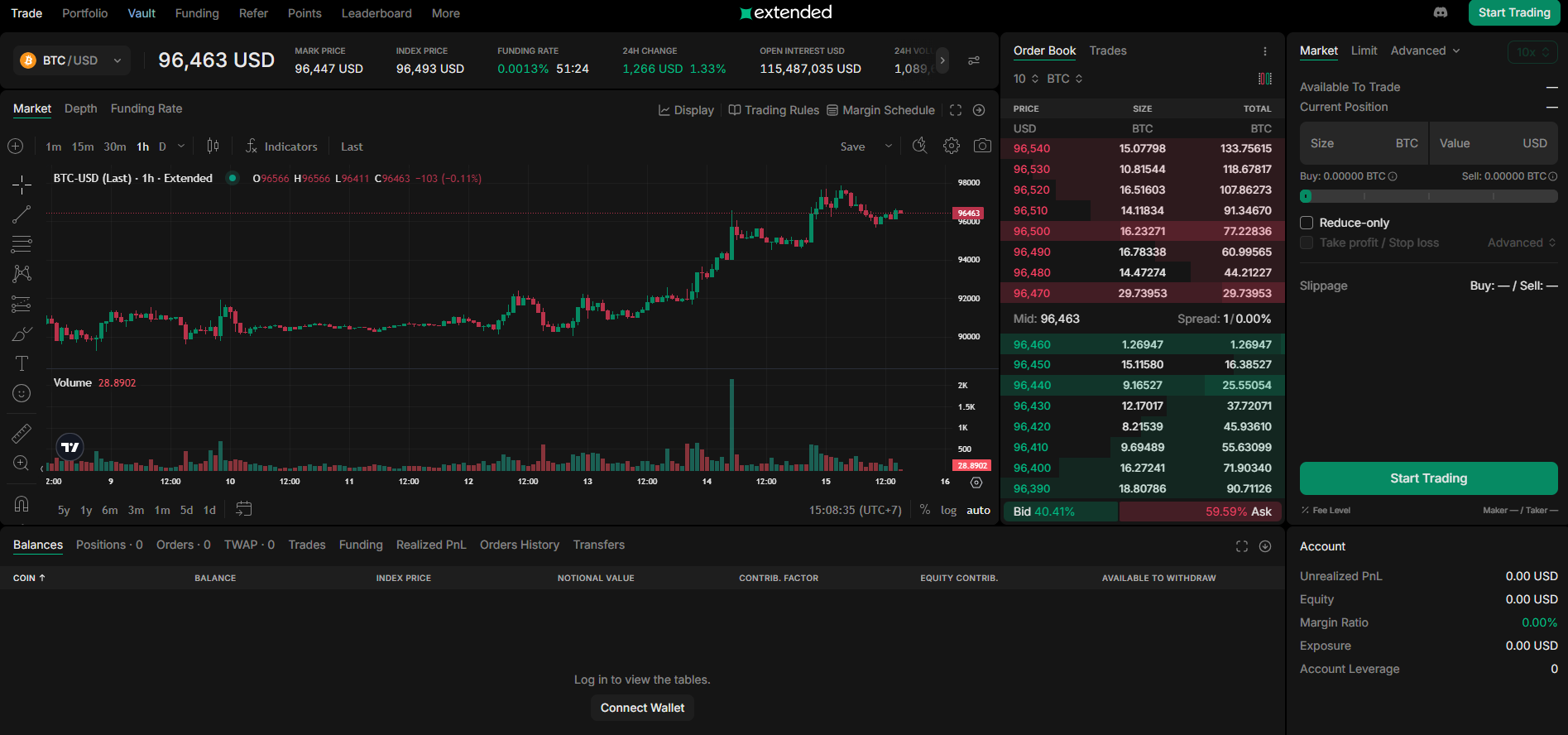Enable the Reduce-only checkbox

[x=1307, y=223]
